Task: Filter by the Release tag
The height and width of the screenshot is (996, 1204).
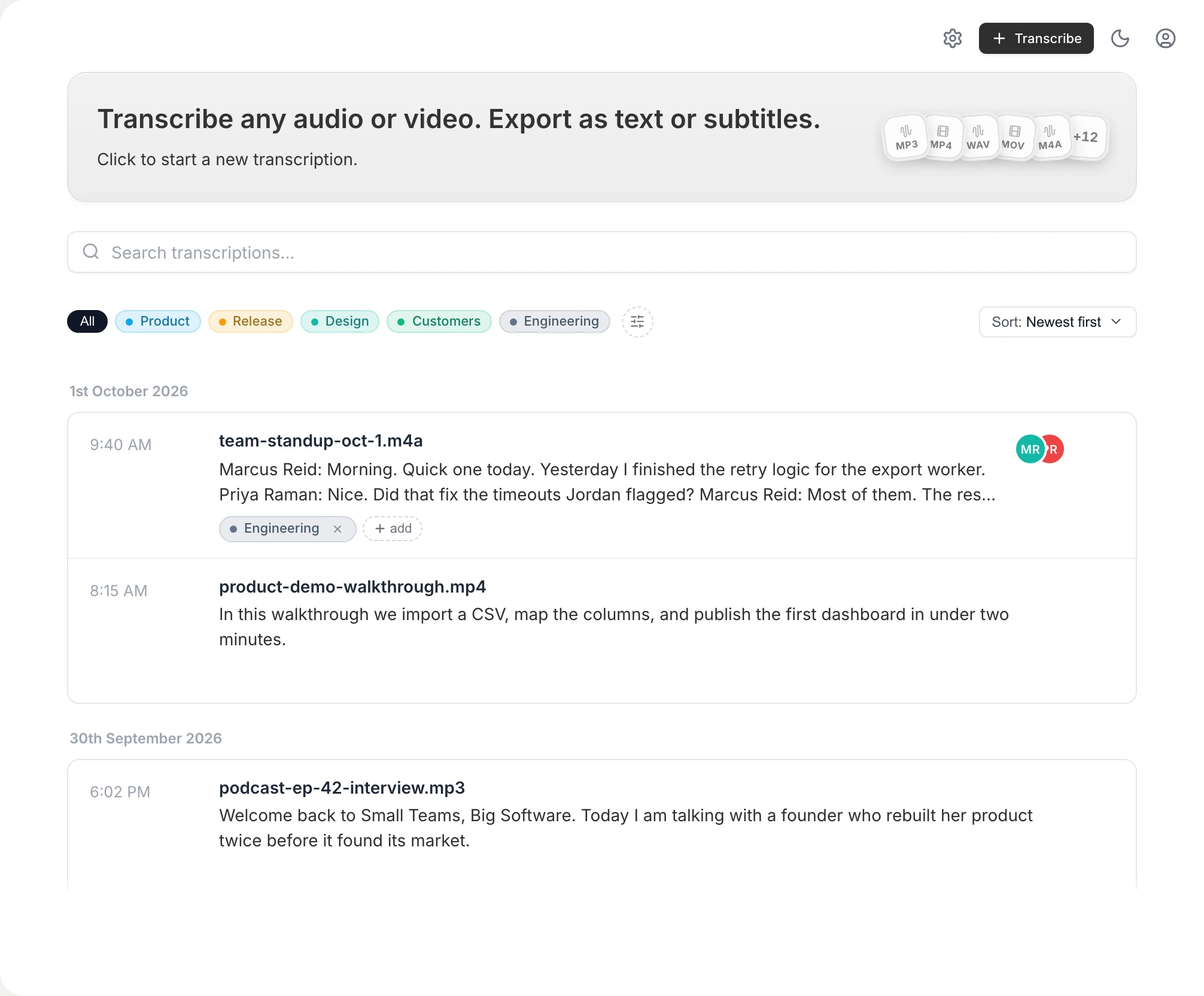Action: 250,321
